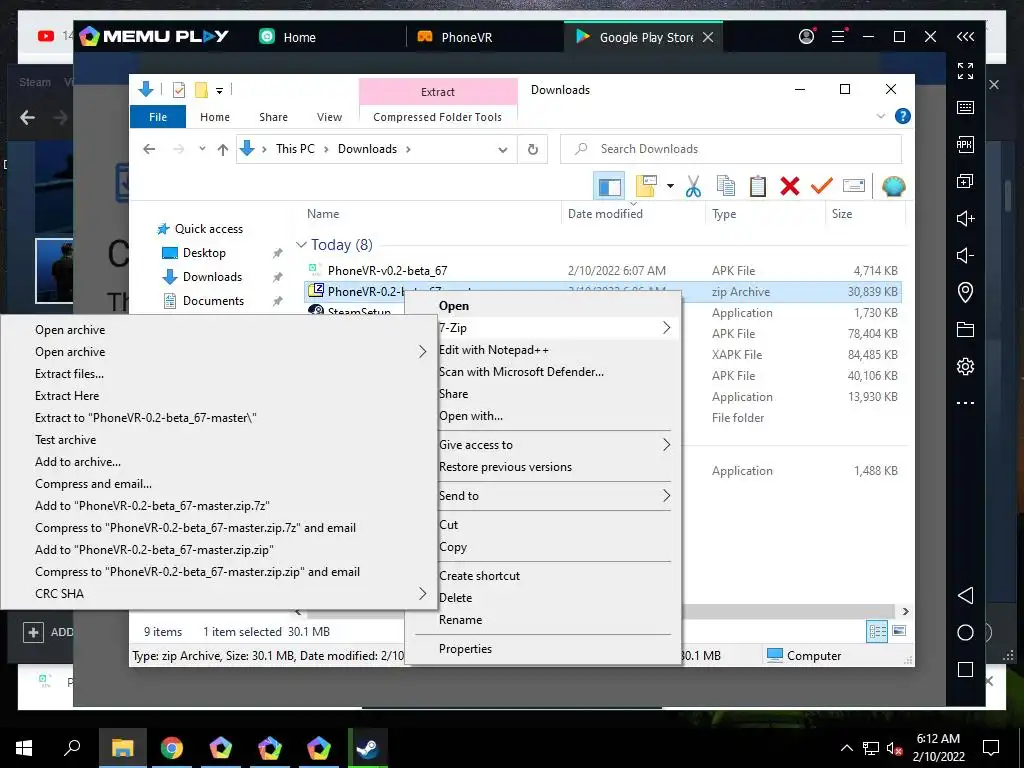Screen dimensions: 1024x768
Task: Select Extract Here from 7-Zip menu
Action: pyautogui.click(x=67, y=396)
